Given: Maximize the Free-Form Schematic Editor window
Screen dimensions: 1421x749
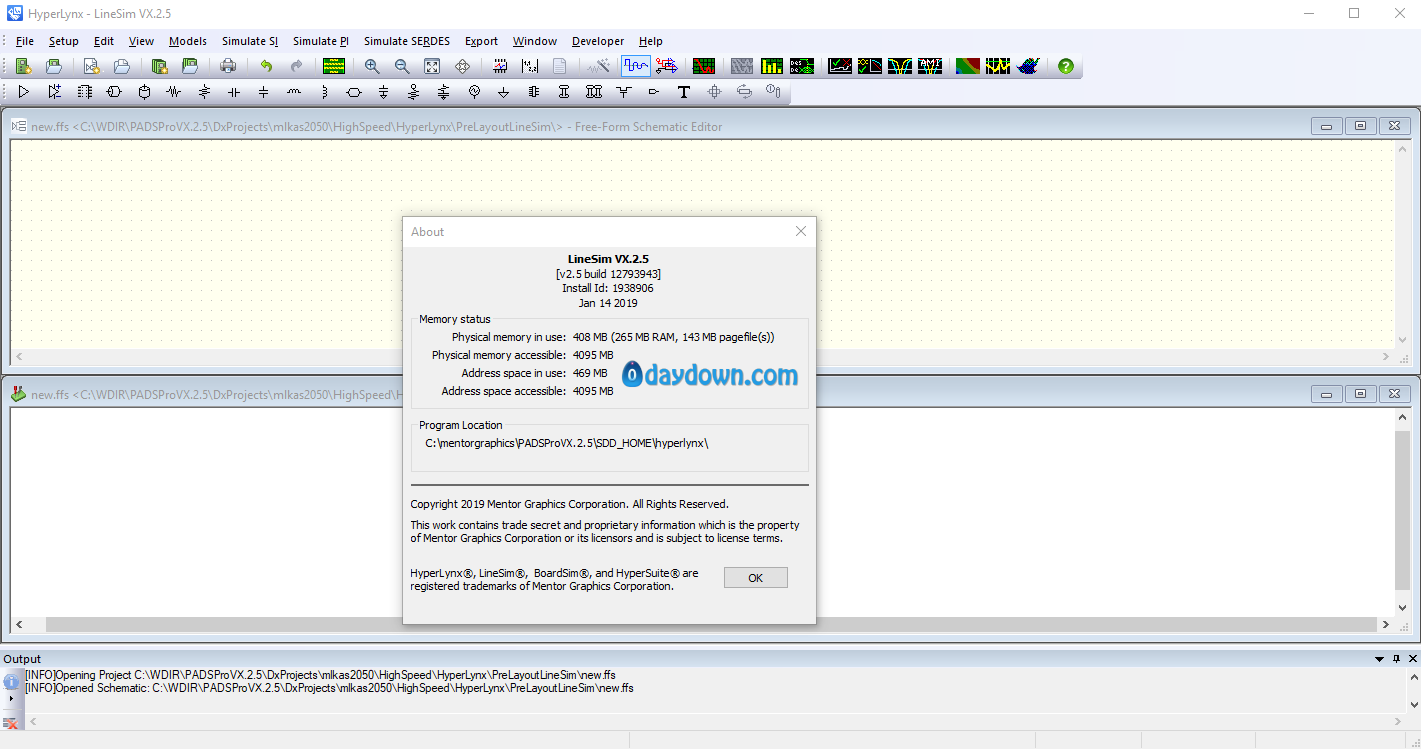Looking at the screenshot, I should click(1361, 126).
